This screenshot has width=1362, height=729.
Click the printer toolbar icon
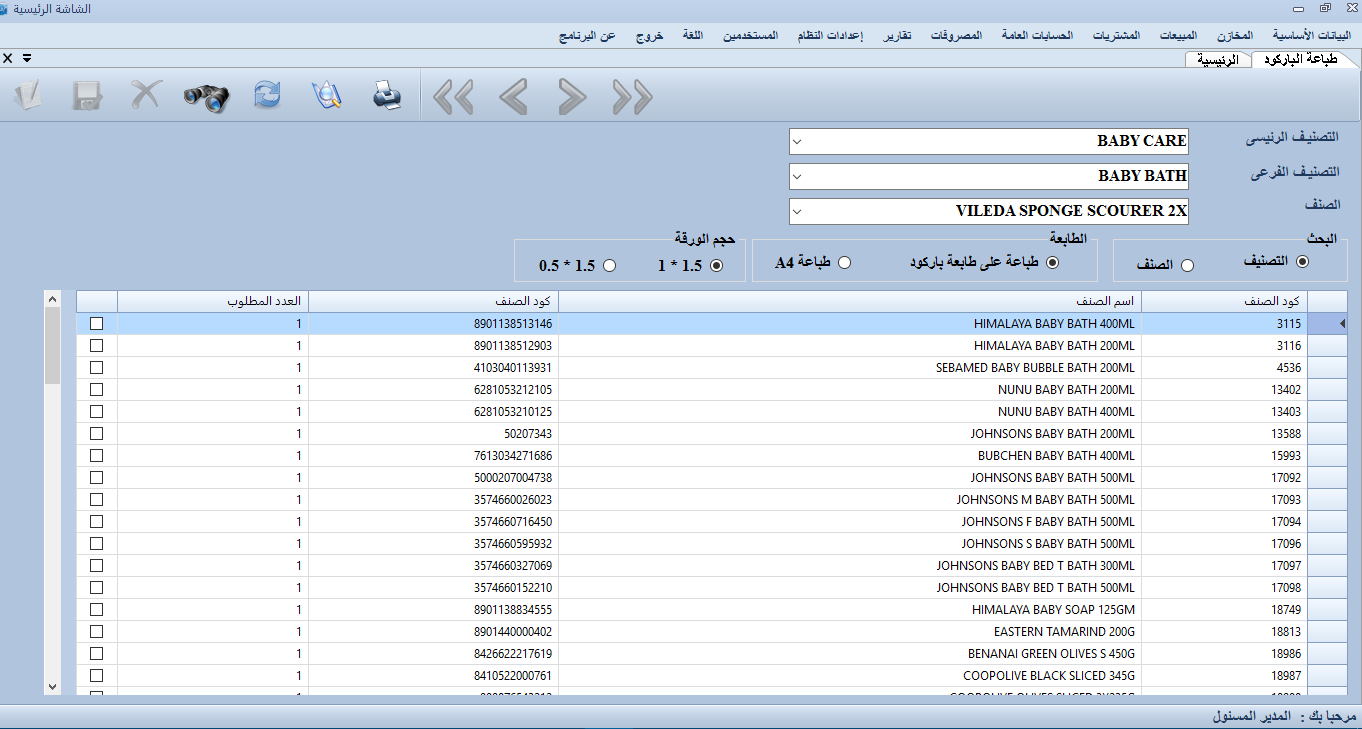pyautogui.click(x=387, y=96)
